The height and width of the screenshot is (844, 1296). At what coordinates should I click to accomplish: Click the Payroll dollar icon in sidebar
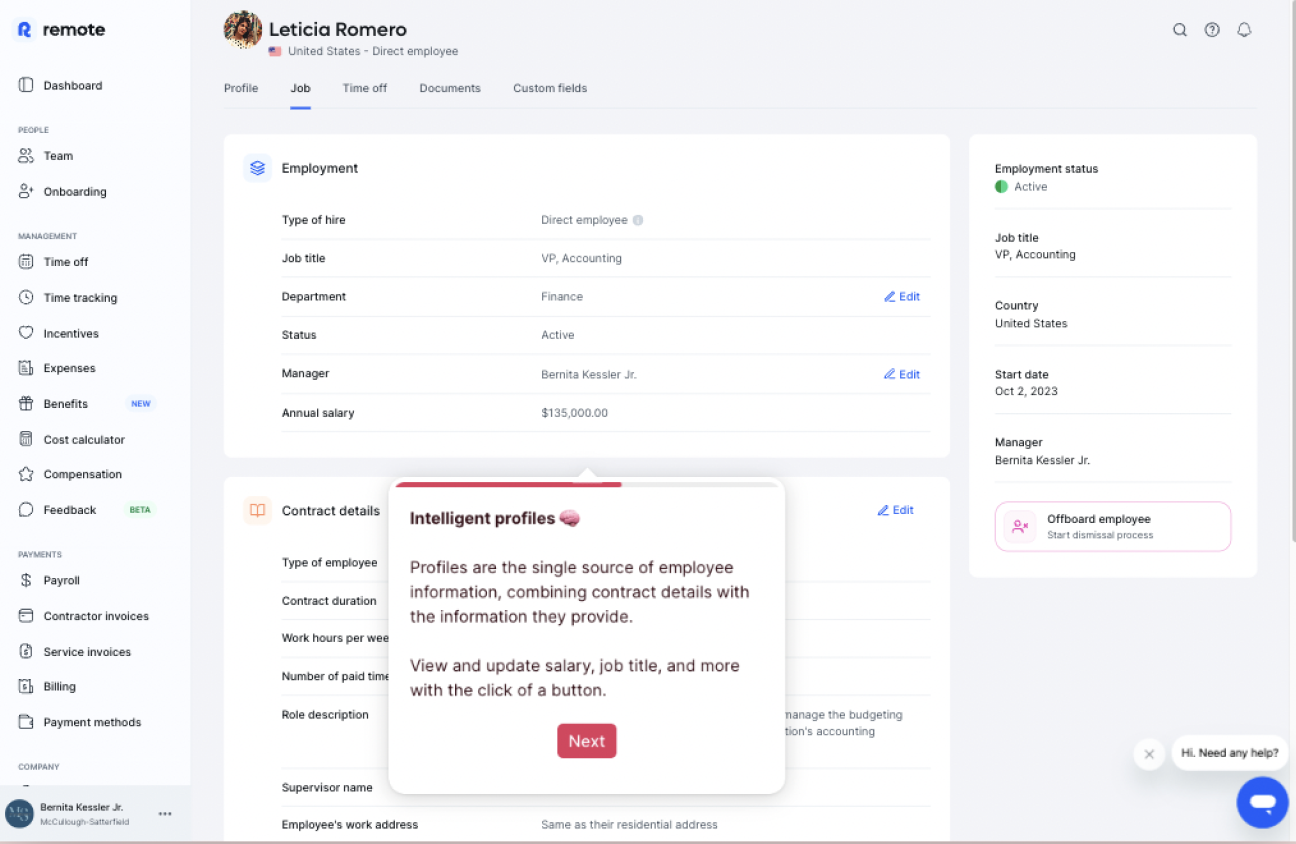[x=26, y=580]
